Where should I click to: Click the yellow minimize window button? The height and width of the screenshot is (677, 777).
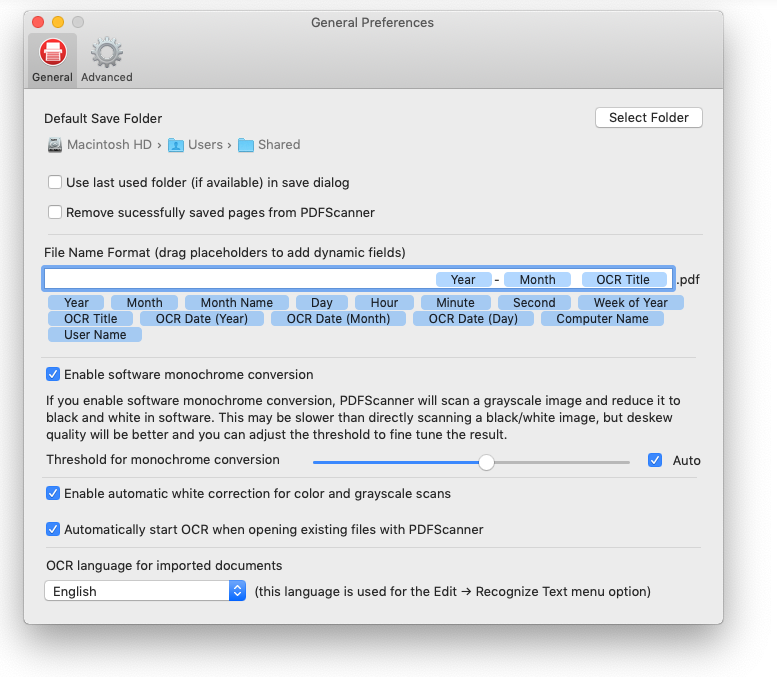pyautogui.click(x=58, y=22)
